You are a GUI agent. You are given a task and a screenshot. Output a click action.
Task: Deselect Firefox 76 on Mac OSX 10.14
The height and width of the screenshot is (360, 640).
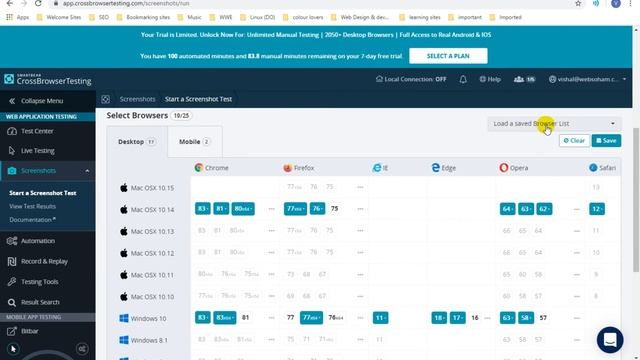pyautogui.click(x=317, y=209)
